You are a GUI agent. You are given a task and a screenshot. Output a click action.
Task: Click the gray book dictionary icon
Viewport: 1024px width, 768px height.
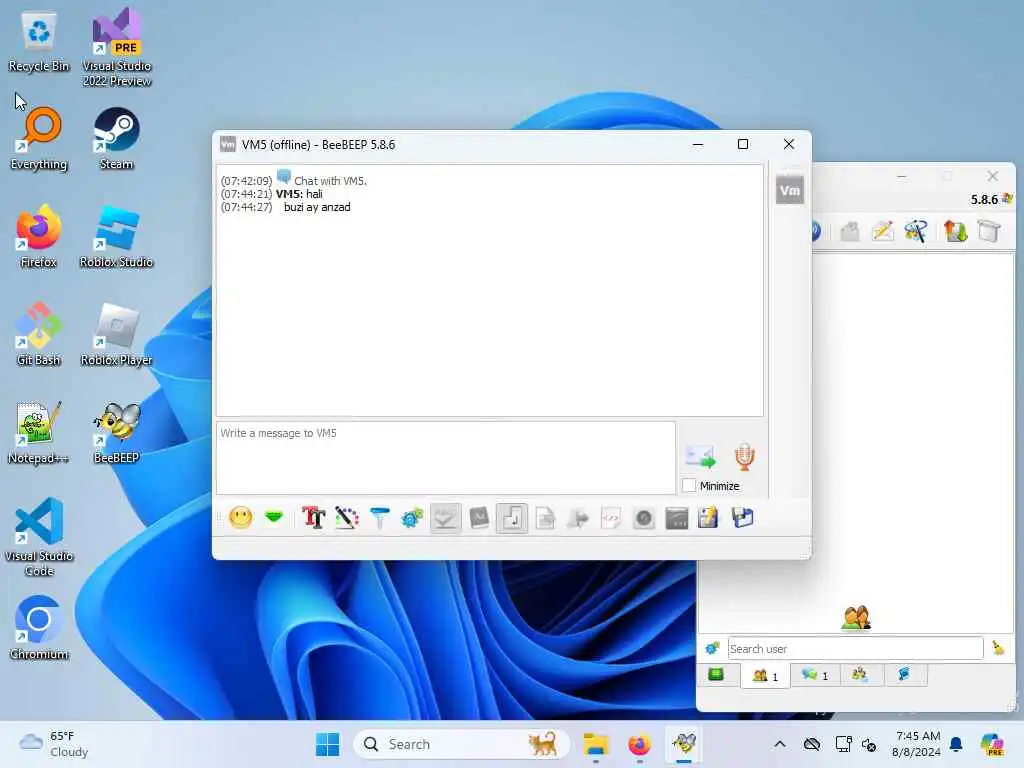(x=479, y=519)
